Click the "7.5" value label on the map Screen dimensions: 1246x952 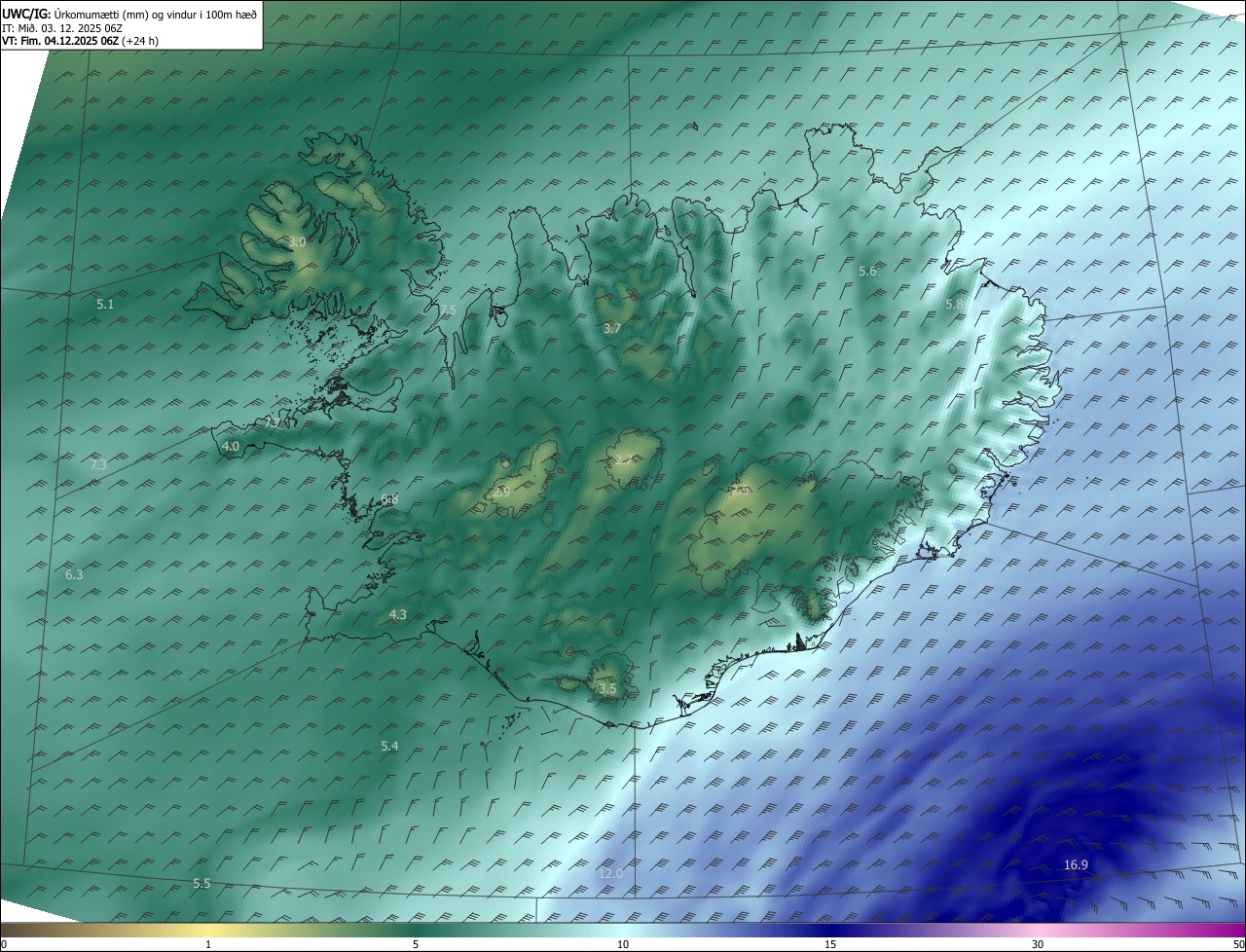click(x=447, y=310)
